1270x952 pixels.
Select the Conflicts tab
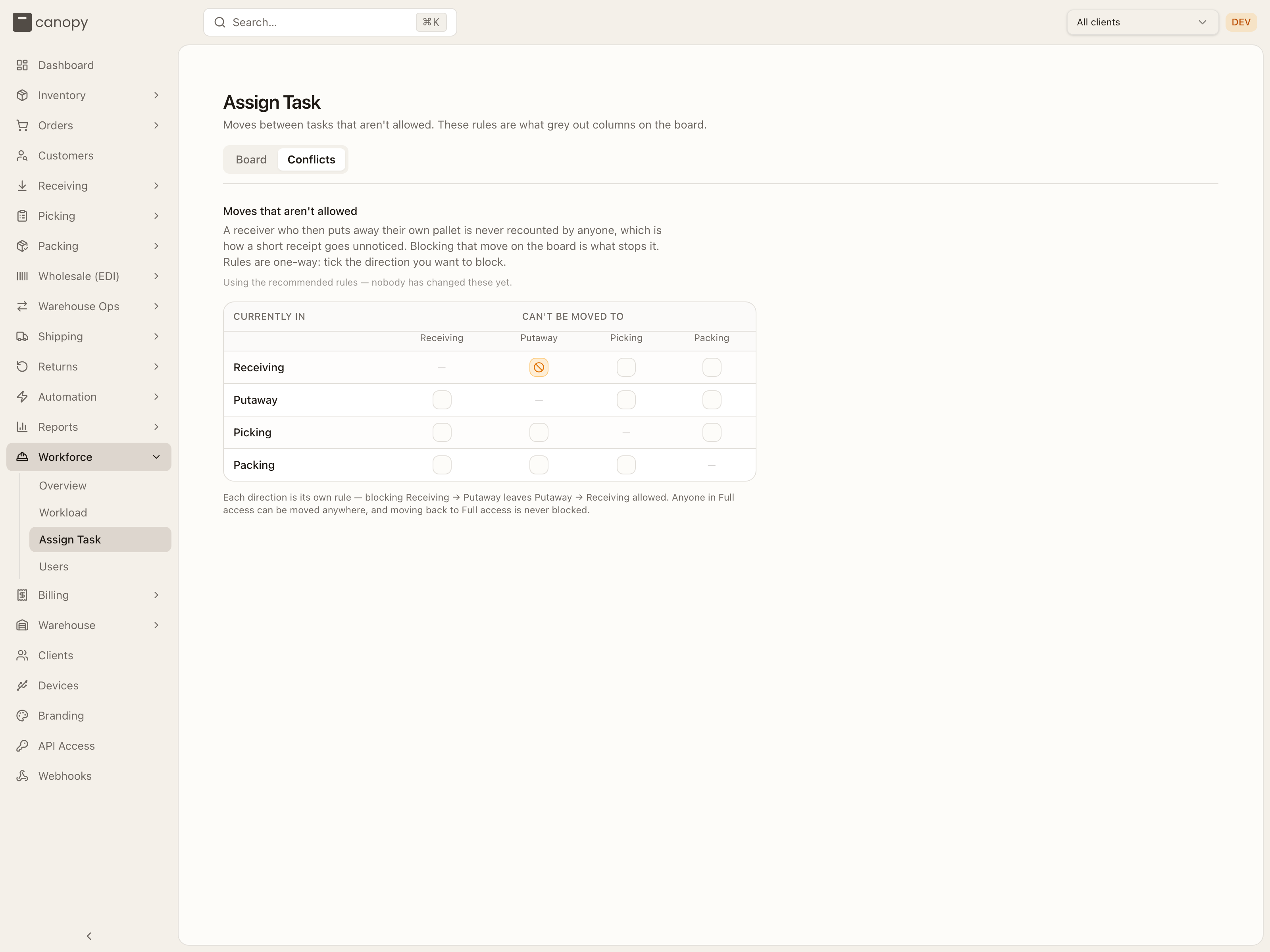[x=311, y=159]
